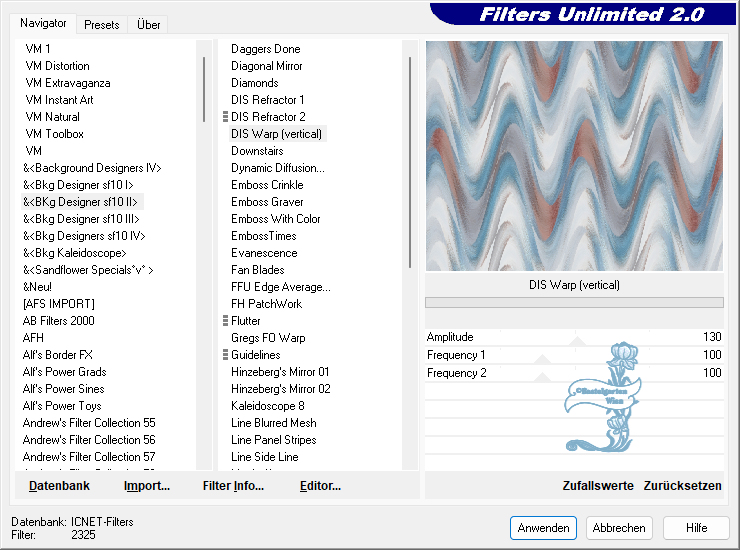Select [AFS IMPORT] category

(x=59, y=304)
